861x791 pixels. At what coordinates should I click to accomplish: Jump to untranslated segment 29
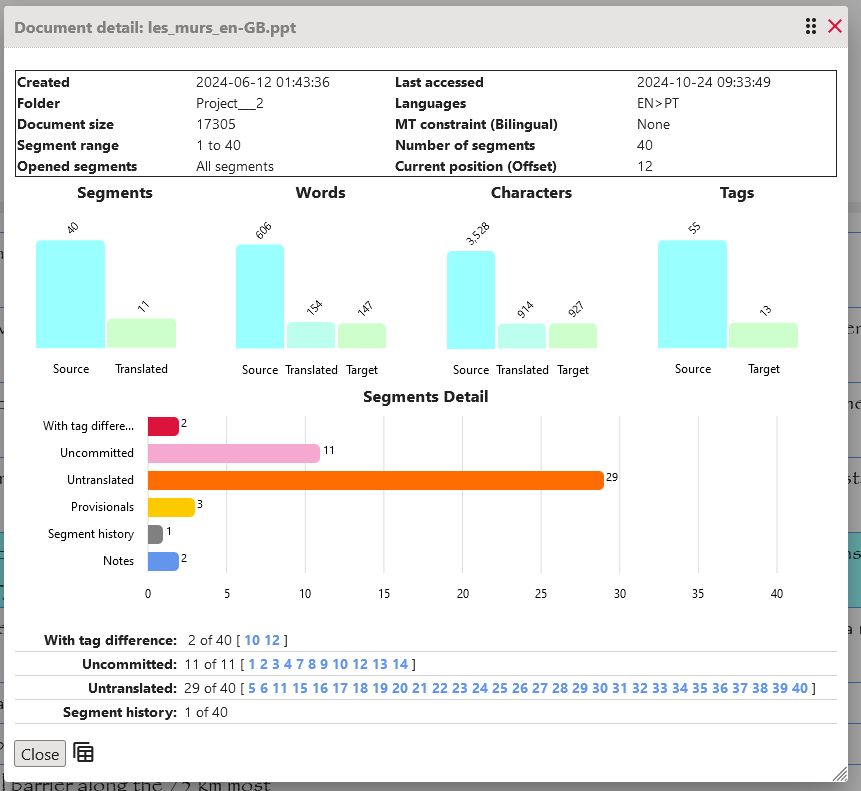click(580, 688)
